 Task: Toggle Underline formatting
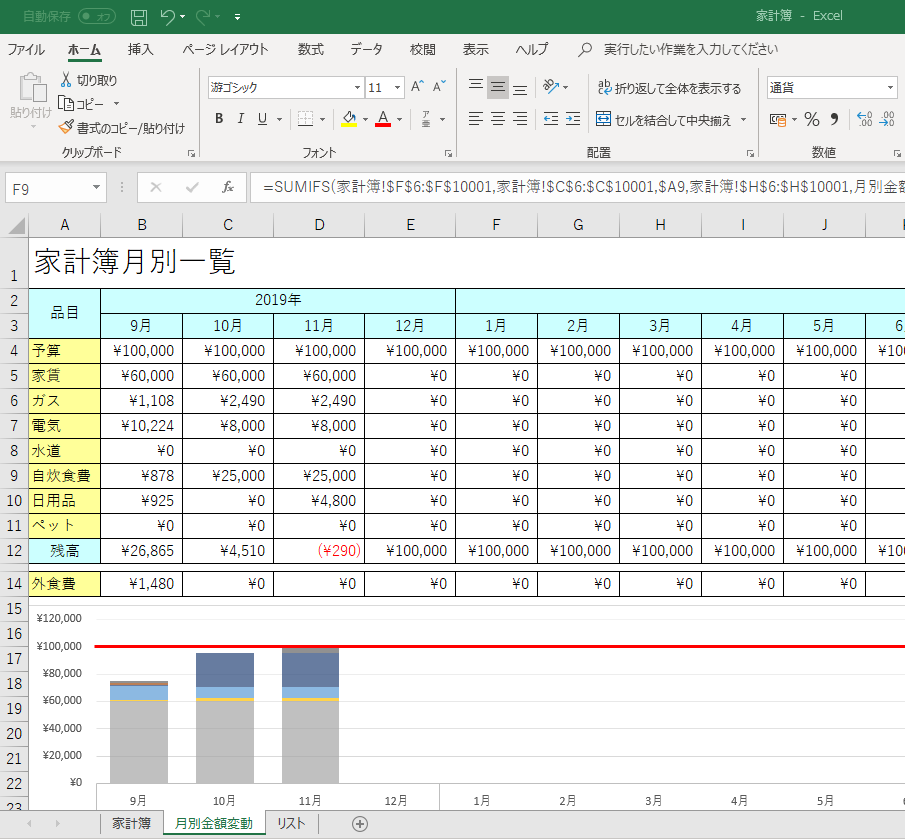tap(262, 119)
